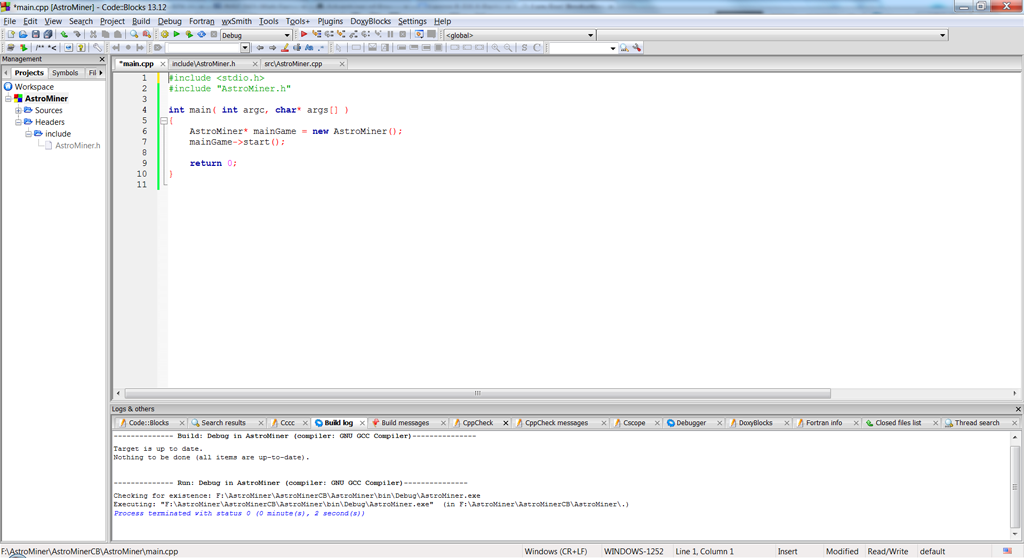Viewport: 1024px width, 558px height.
Task: Switch to the include\AstroMiner.h tab
Action: point(204,64)
